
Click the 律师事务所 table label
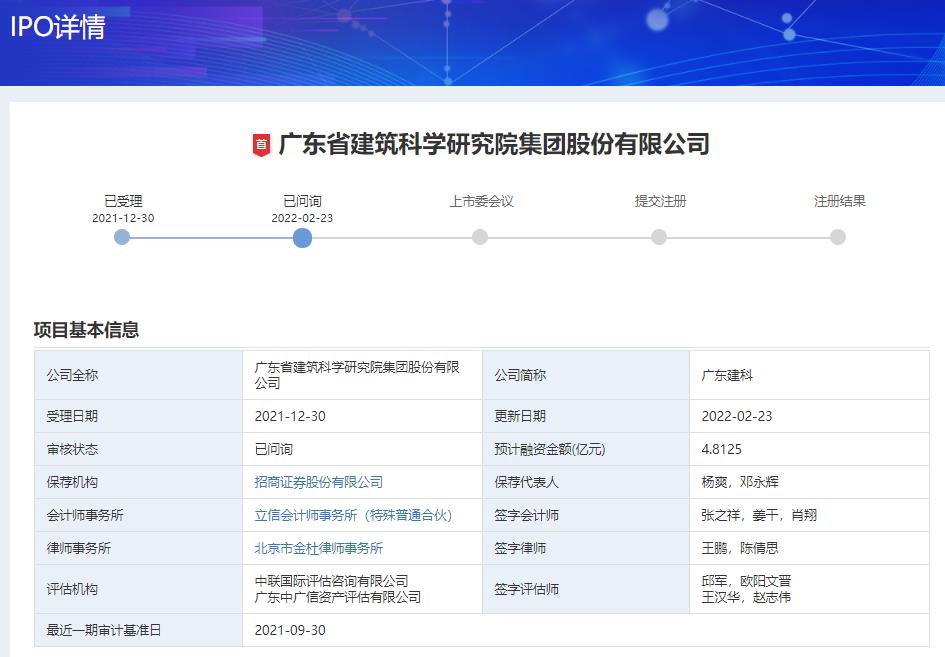click(x=79, y=549)
